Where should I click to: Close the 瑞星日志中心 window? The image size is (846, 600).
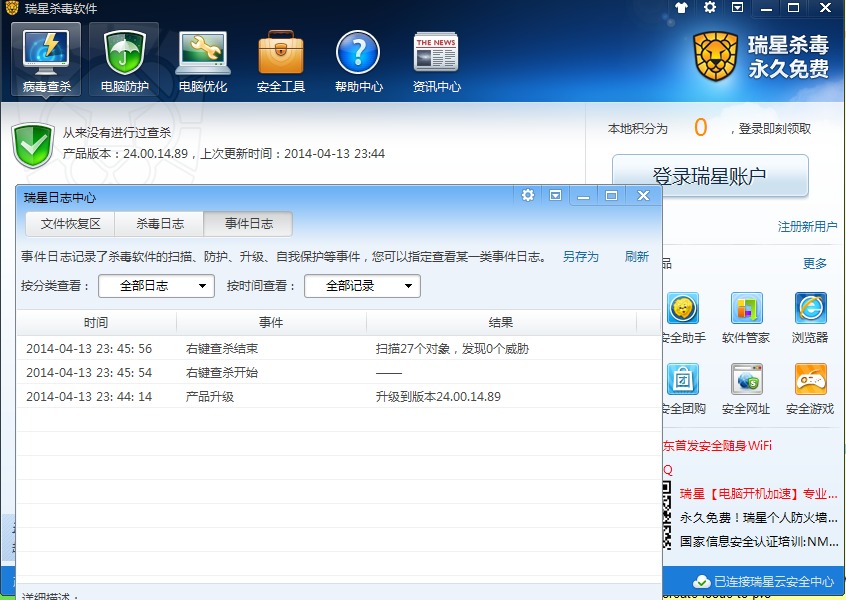643,195
